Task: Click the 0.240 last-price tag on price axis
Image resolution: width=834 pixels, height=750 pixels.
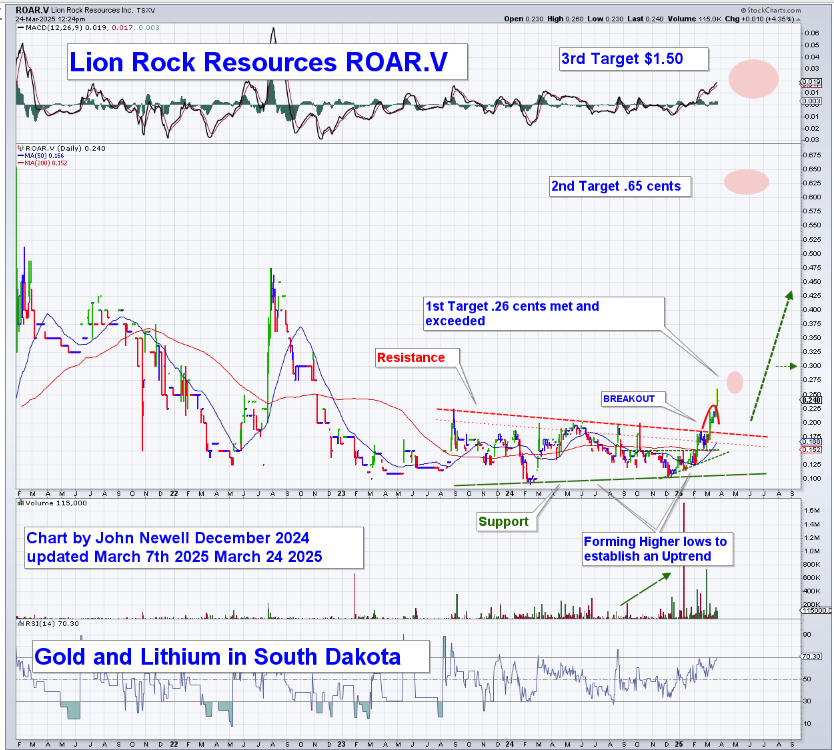Action: coord(812,400)
